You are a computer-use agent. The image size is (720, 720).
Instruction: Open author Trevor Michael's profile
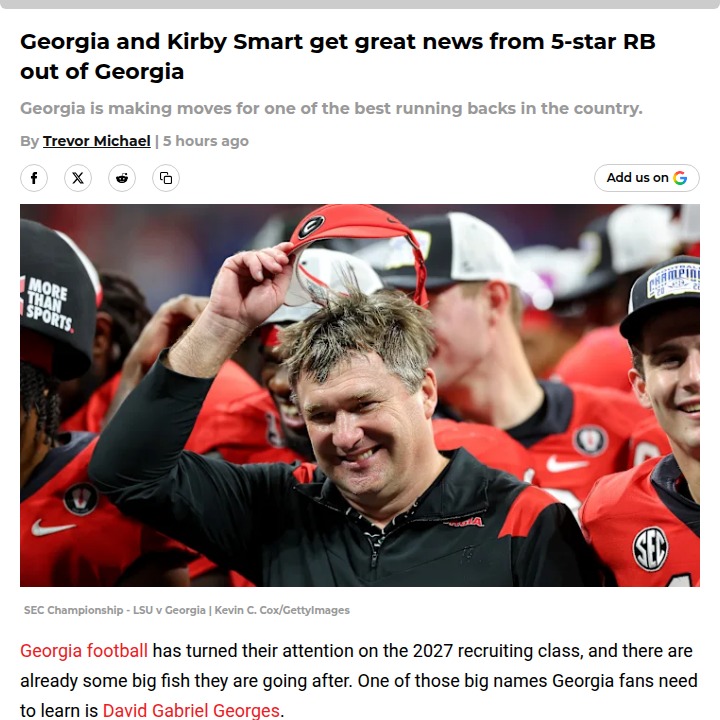(97, 141)
